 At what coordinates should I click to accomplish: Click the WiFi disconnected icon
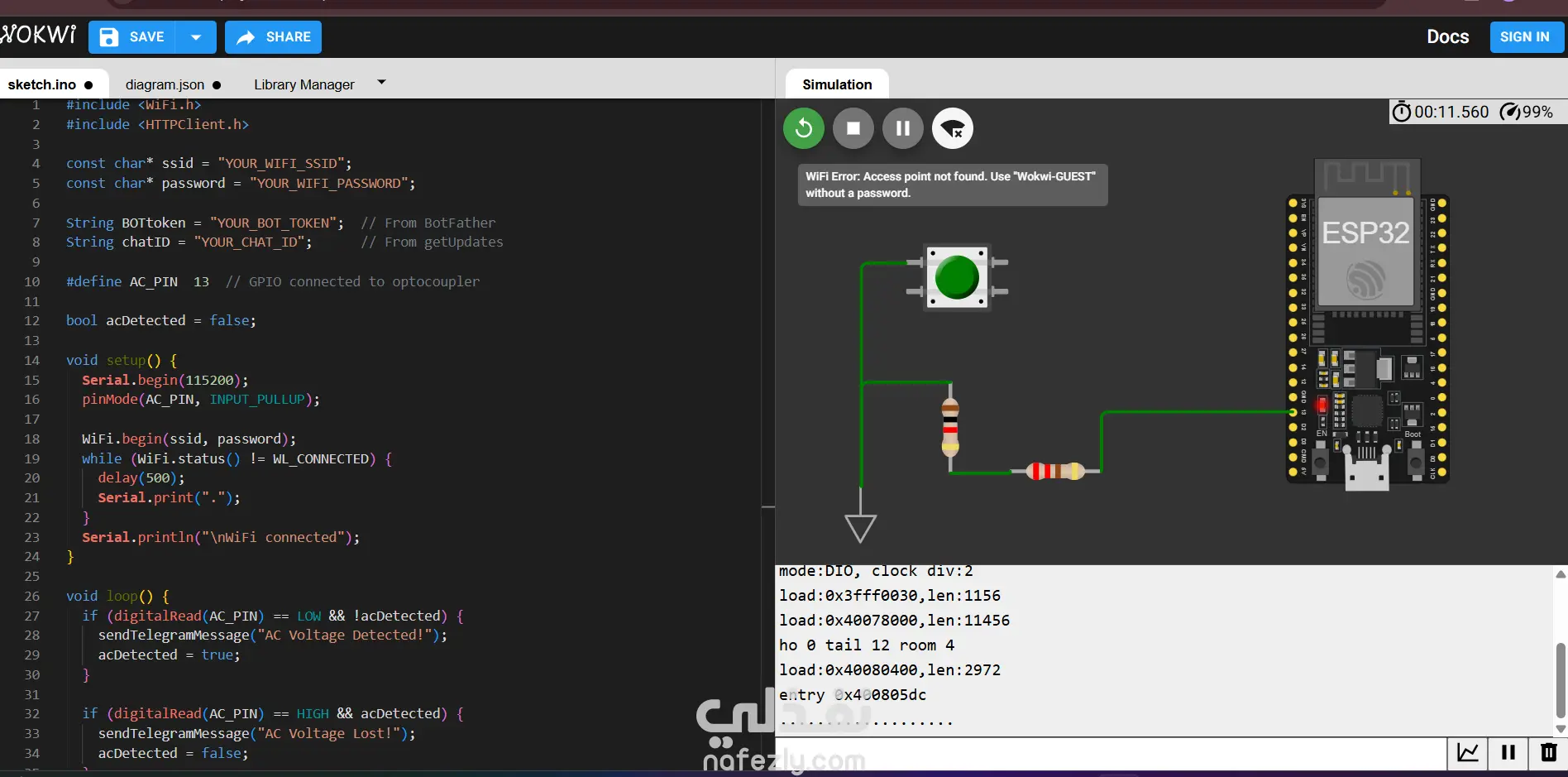click(x=953, y=128)
